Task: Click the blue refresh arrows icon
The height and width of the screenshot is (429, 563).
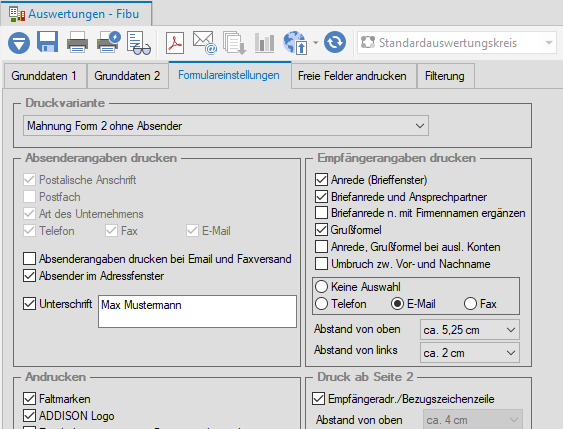Action: click(x=335, y=42)
